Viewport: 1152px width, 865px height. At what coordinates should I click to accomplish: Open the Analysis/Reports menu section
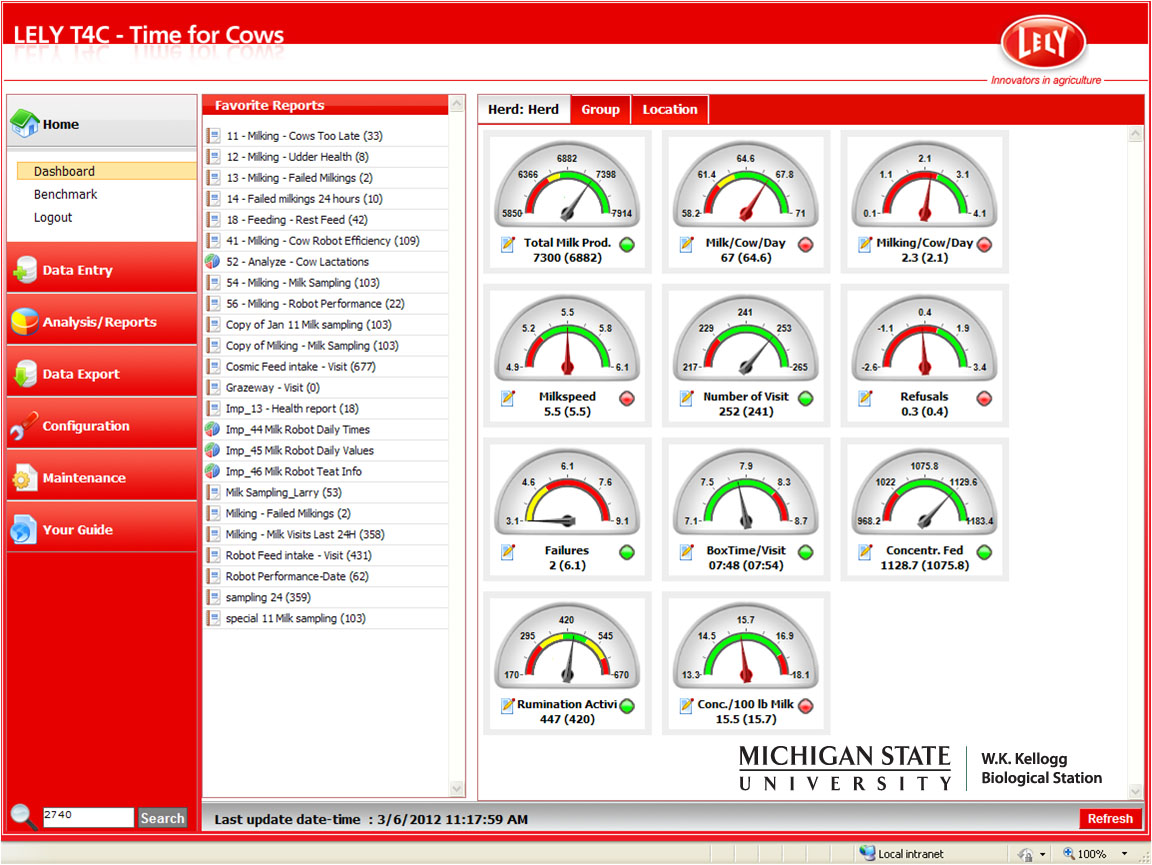102,322
